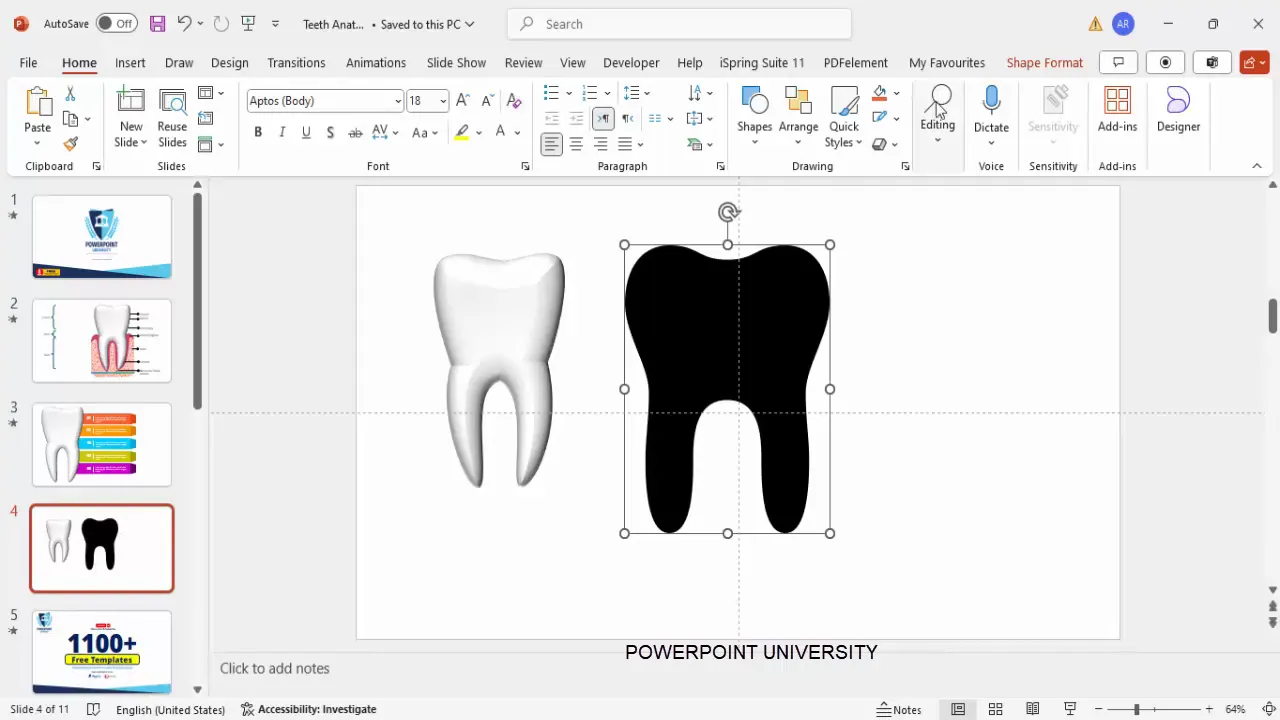Open the File menu

28,62
